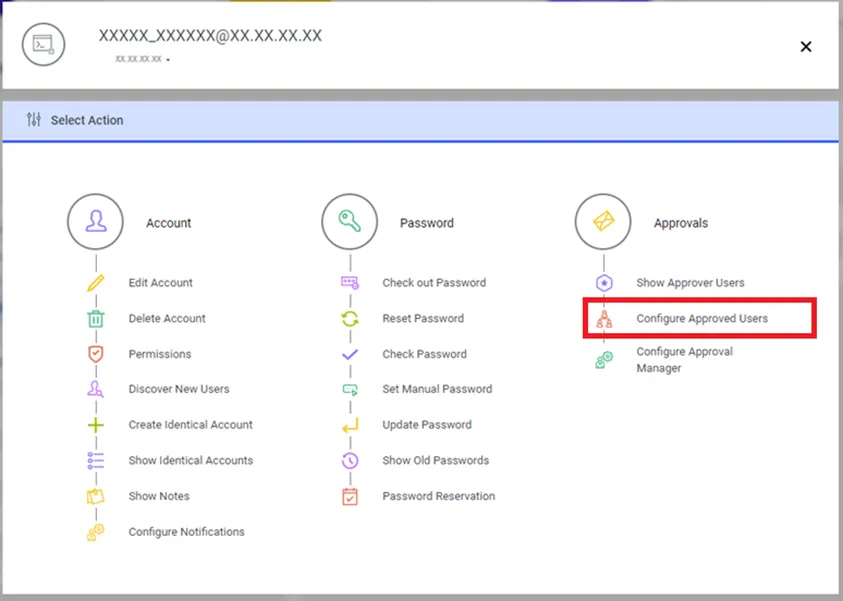Click the XXXXX_XXXXXX@XX.XX.XX.XX account title
The width and height of the screenshot is (843, 601).
210,35
